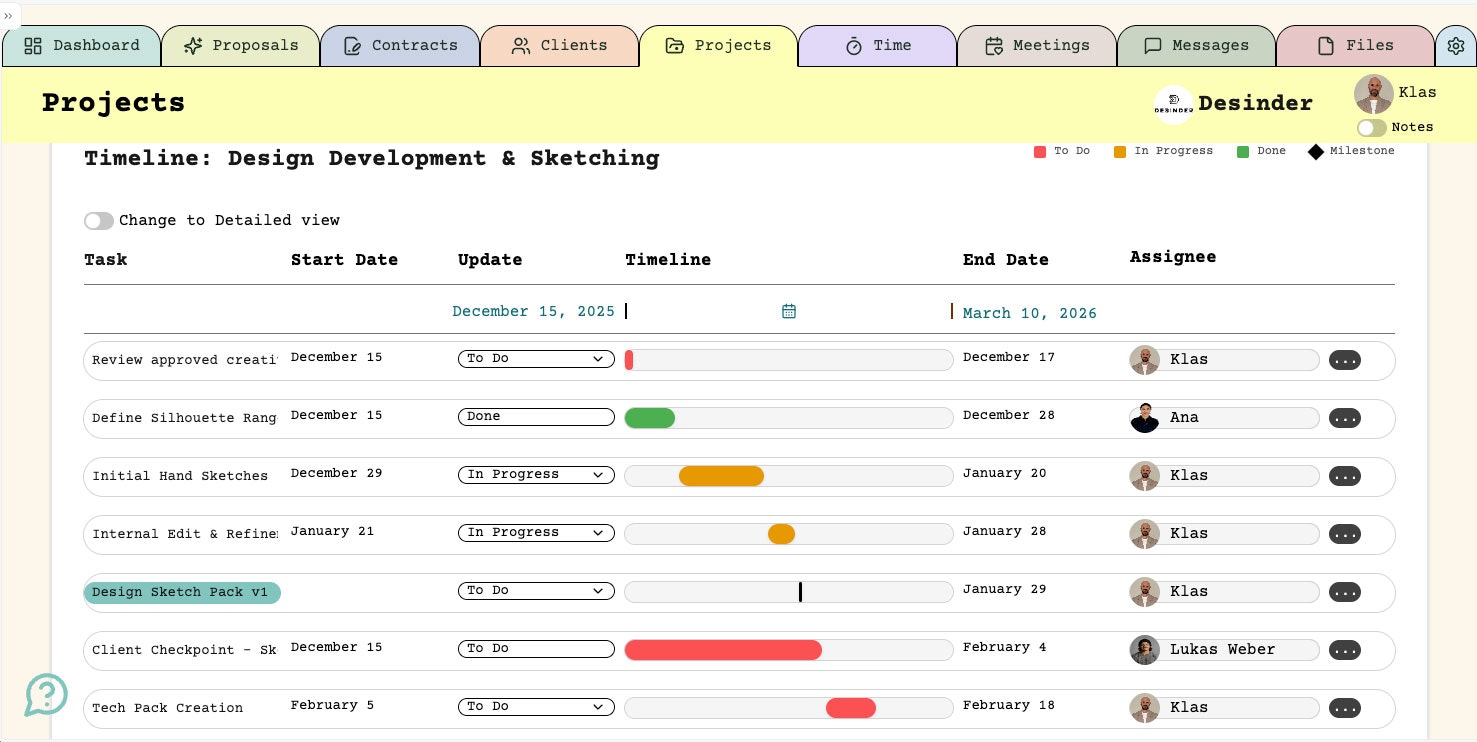This screenshot has height=742, width=1477.
Task: Click the Proposals sparkle icon
Action: (x=196, y=45)
